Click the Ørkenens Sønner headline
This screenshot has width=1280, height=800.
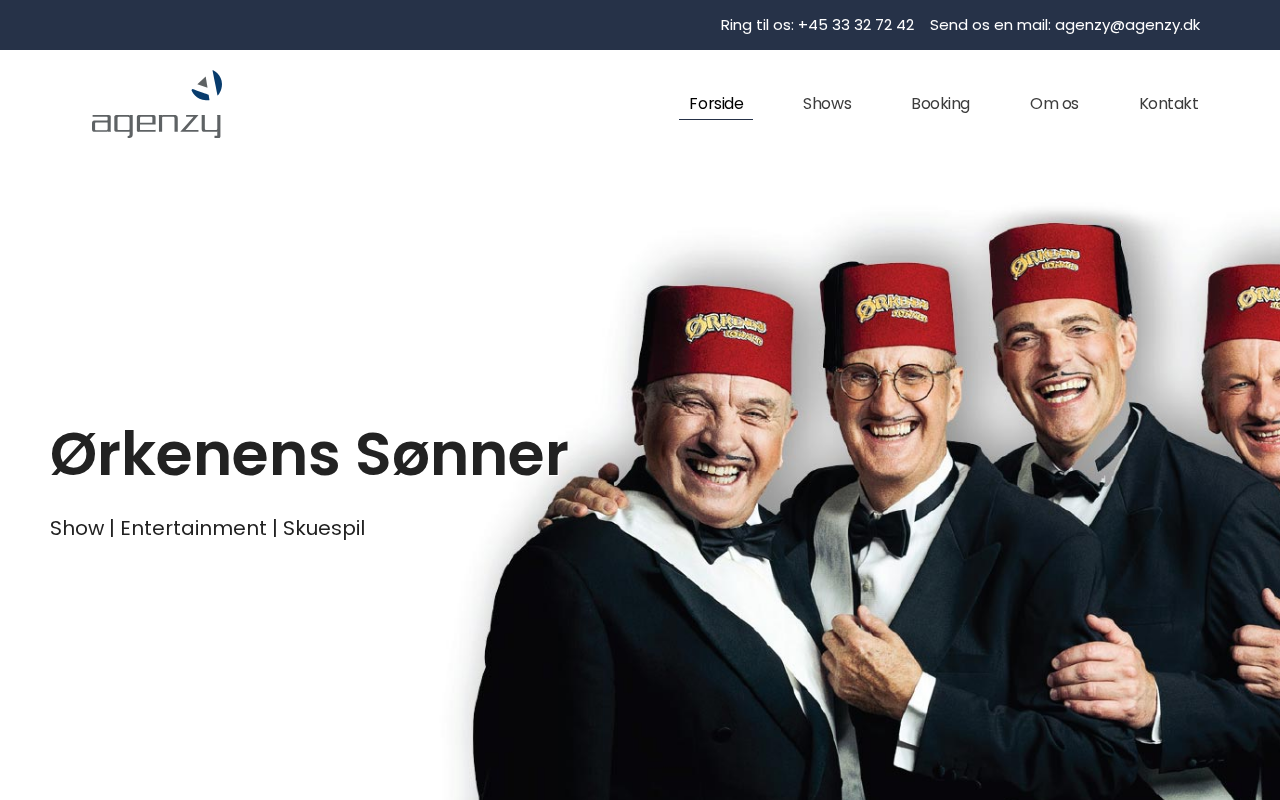pos(309,455)
